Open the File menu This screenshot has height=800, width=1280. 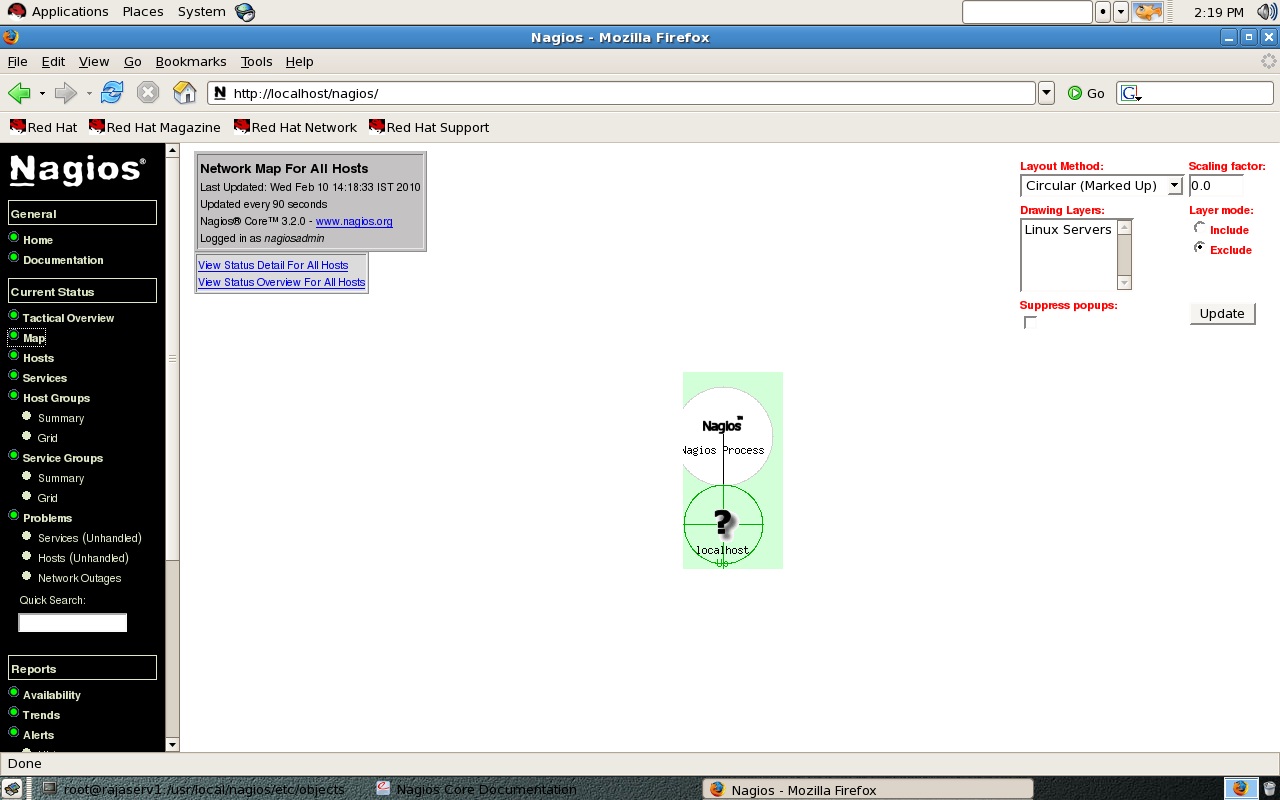(x=17, y=61)
